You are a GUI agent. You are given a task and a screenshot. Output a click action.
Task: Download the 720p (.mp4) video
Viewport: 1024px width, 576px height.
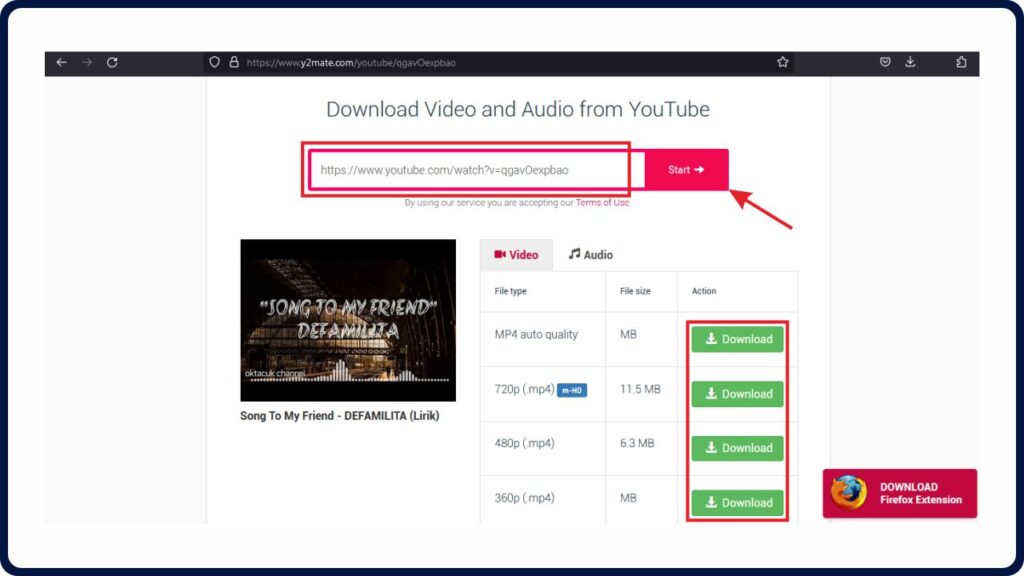coord(737,394)
